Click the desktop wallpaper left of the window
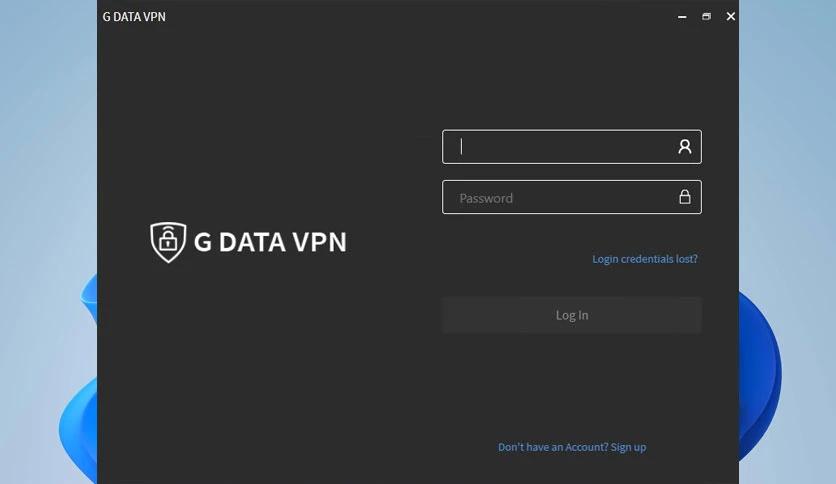Image resolution: width=836 pixels, height=484 pixels. (x=48, y=160)
